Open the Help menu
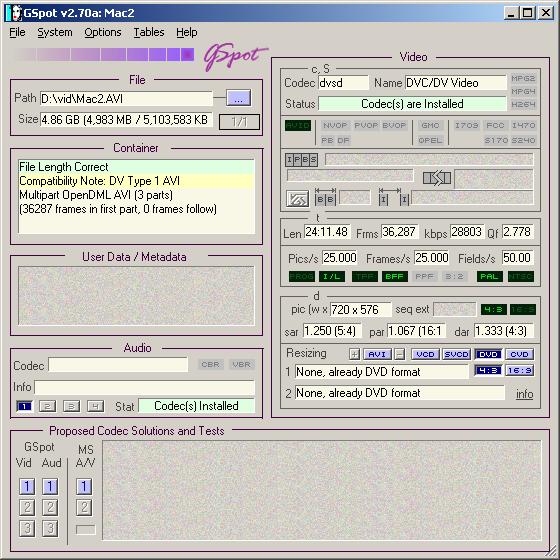Viewport: 560px width, 560px height. click(186, 32)
